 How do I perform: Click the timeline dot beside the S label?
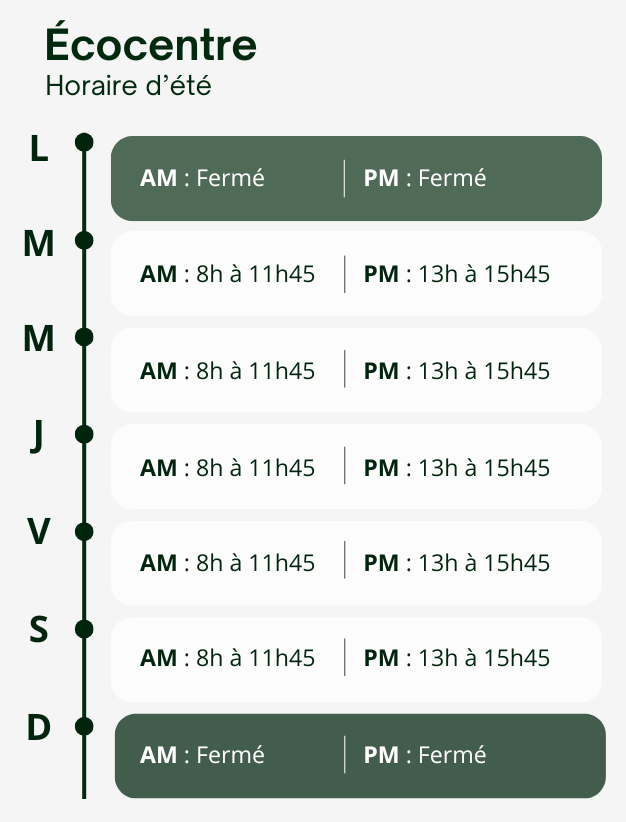click(84, 628)
